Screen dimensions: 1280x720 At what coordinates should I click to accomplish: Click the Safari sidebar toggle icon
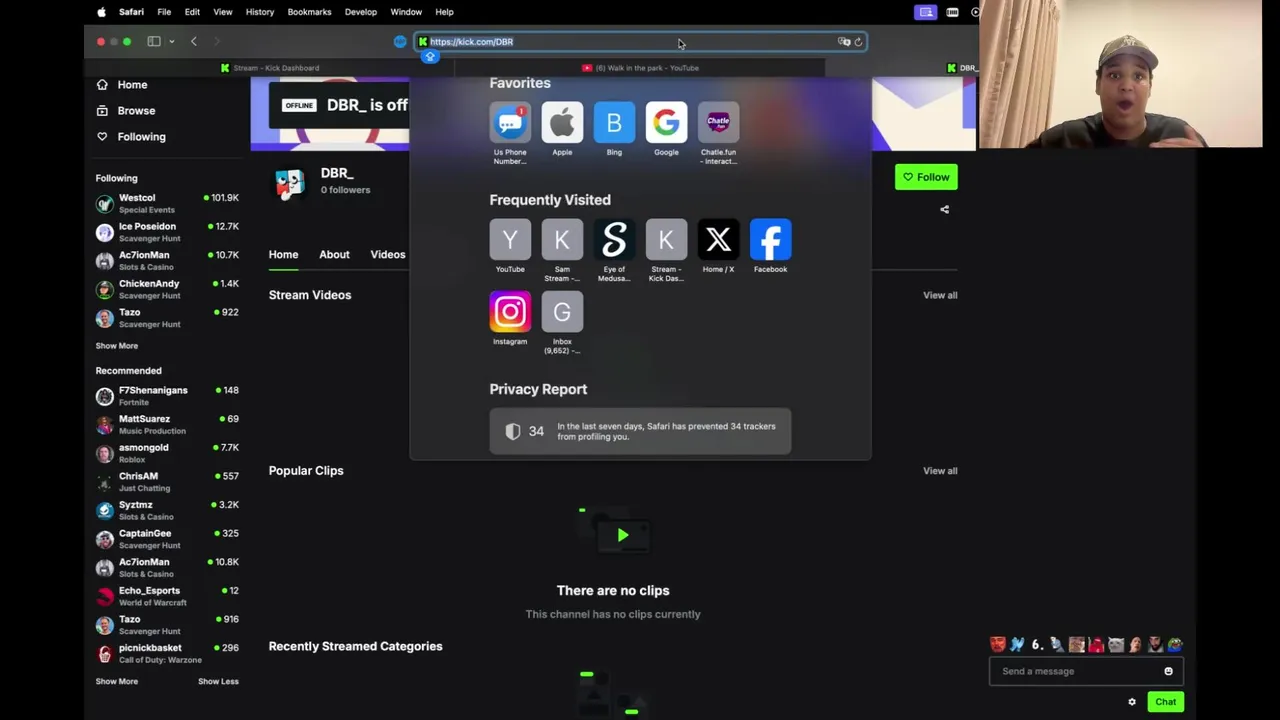[154, 41]
